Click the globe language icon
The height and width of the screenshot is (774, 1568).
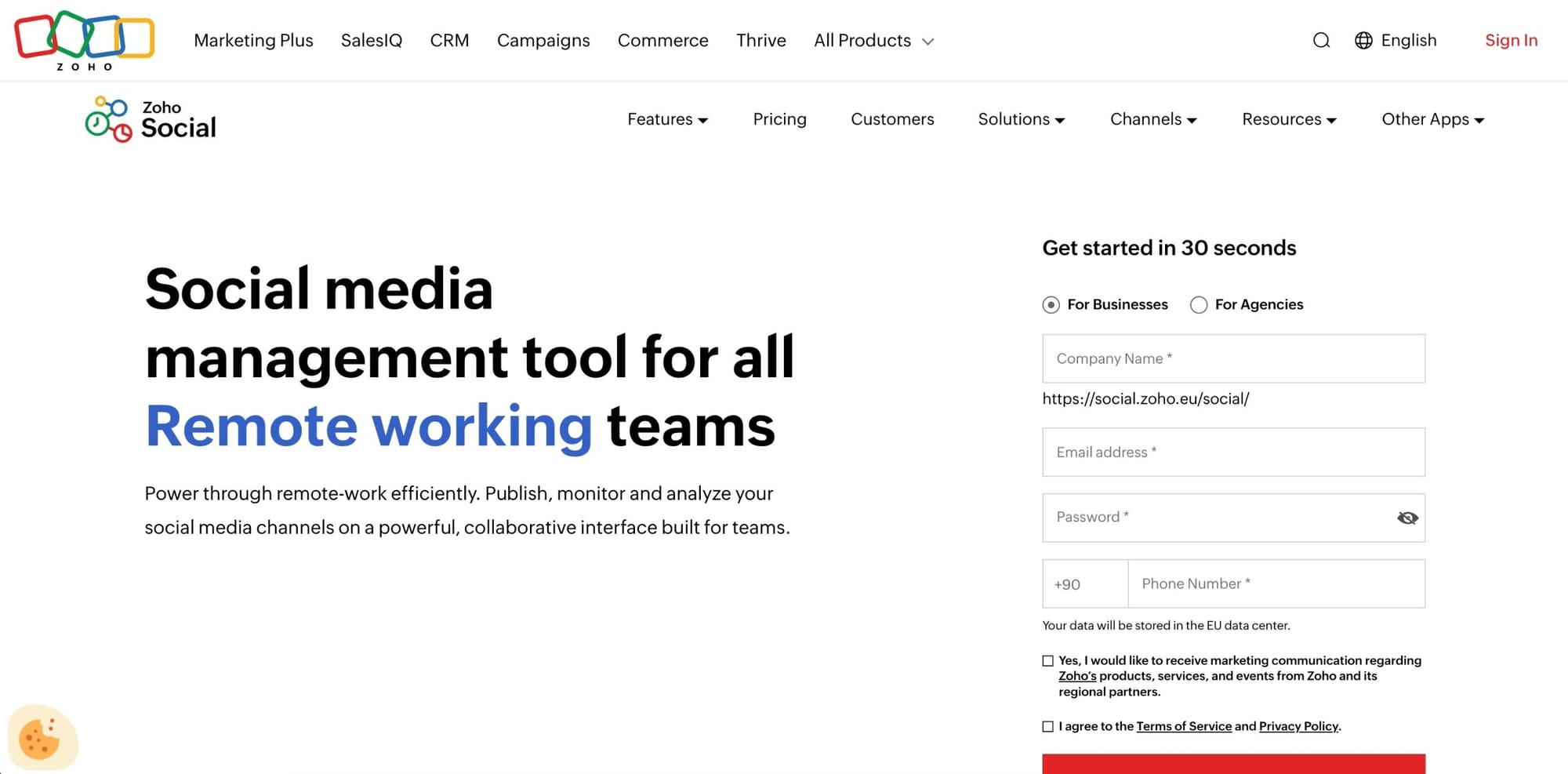click(1364, 40)
